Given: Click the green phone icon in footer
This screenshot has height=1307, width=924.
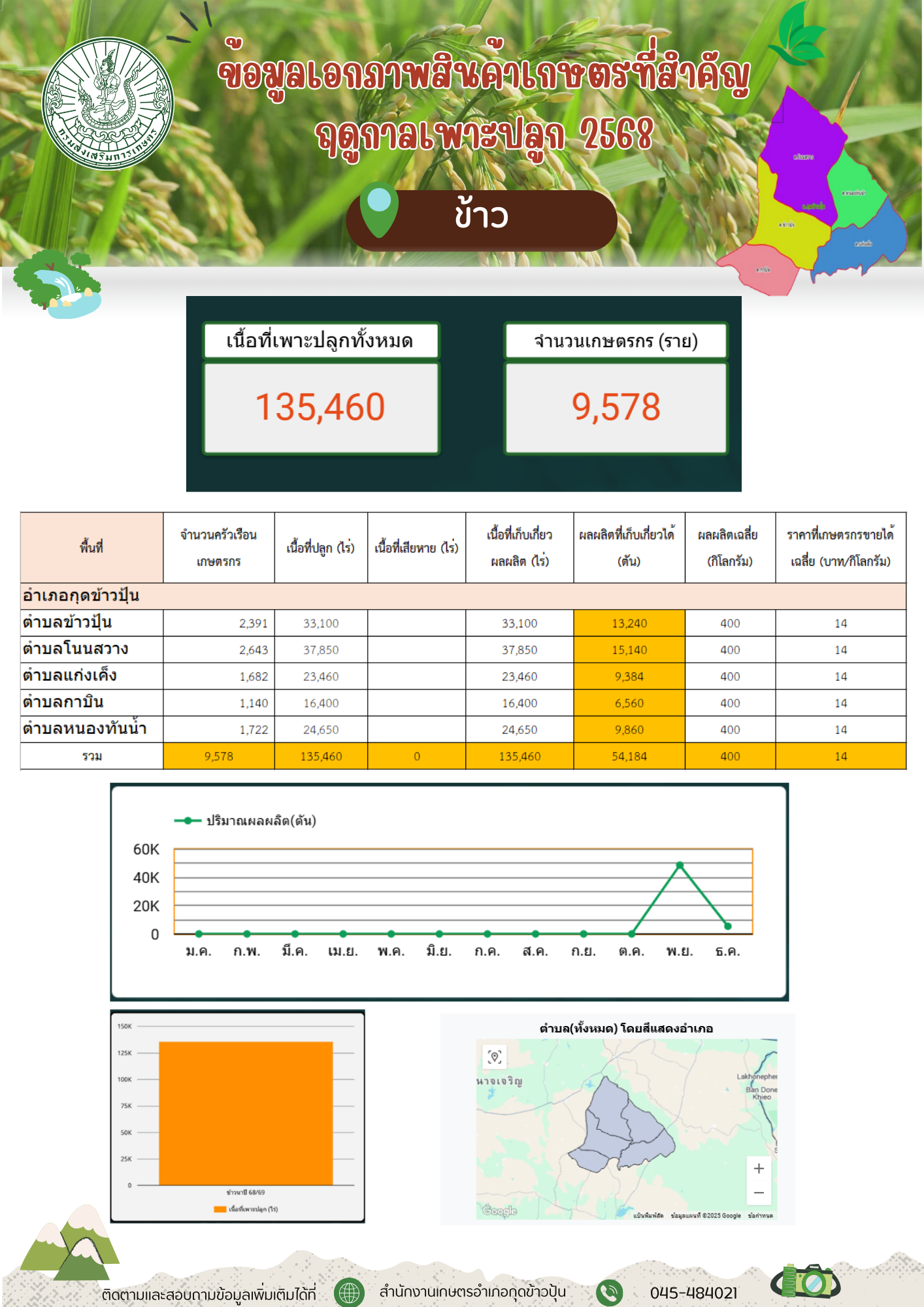Looking at the screenshot, I should (609, 1292).
